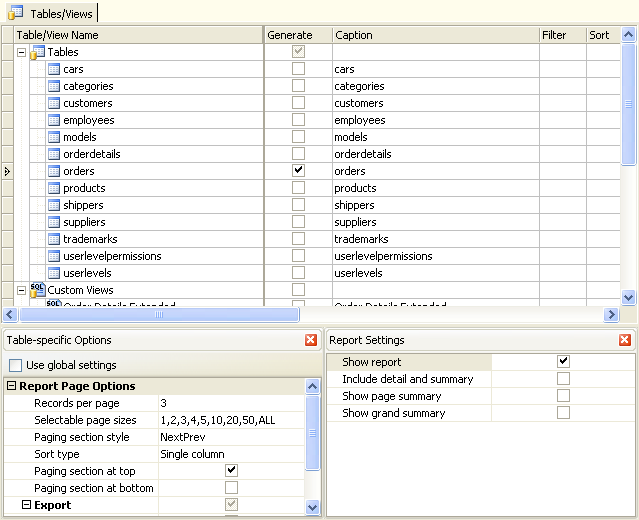Image resolution: width=639 pixels, height=520 pixels.
Task: Click the orders table icon
Action: [x=54, y=171]
